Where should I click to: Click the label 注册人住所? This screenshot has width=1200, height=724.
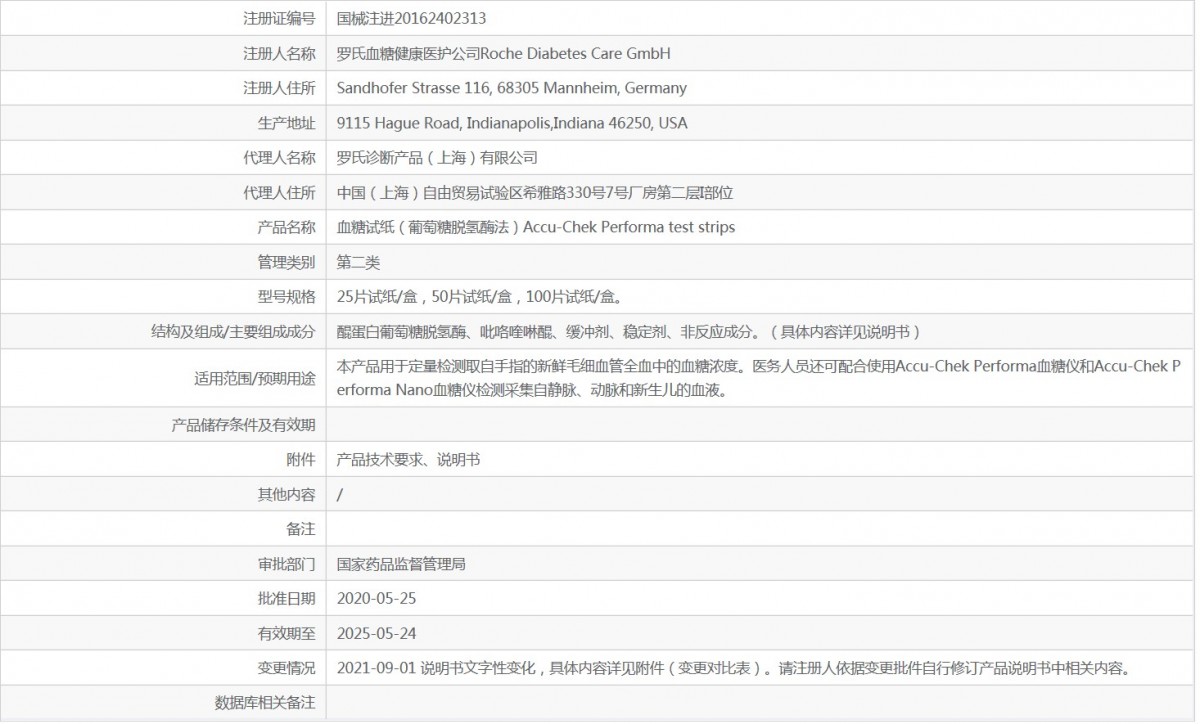279,88
